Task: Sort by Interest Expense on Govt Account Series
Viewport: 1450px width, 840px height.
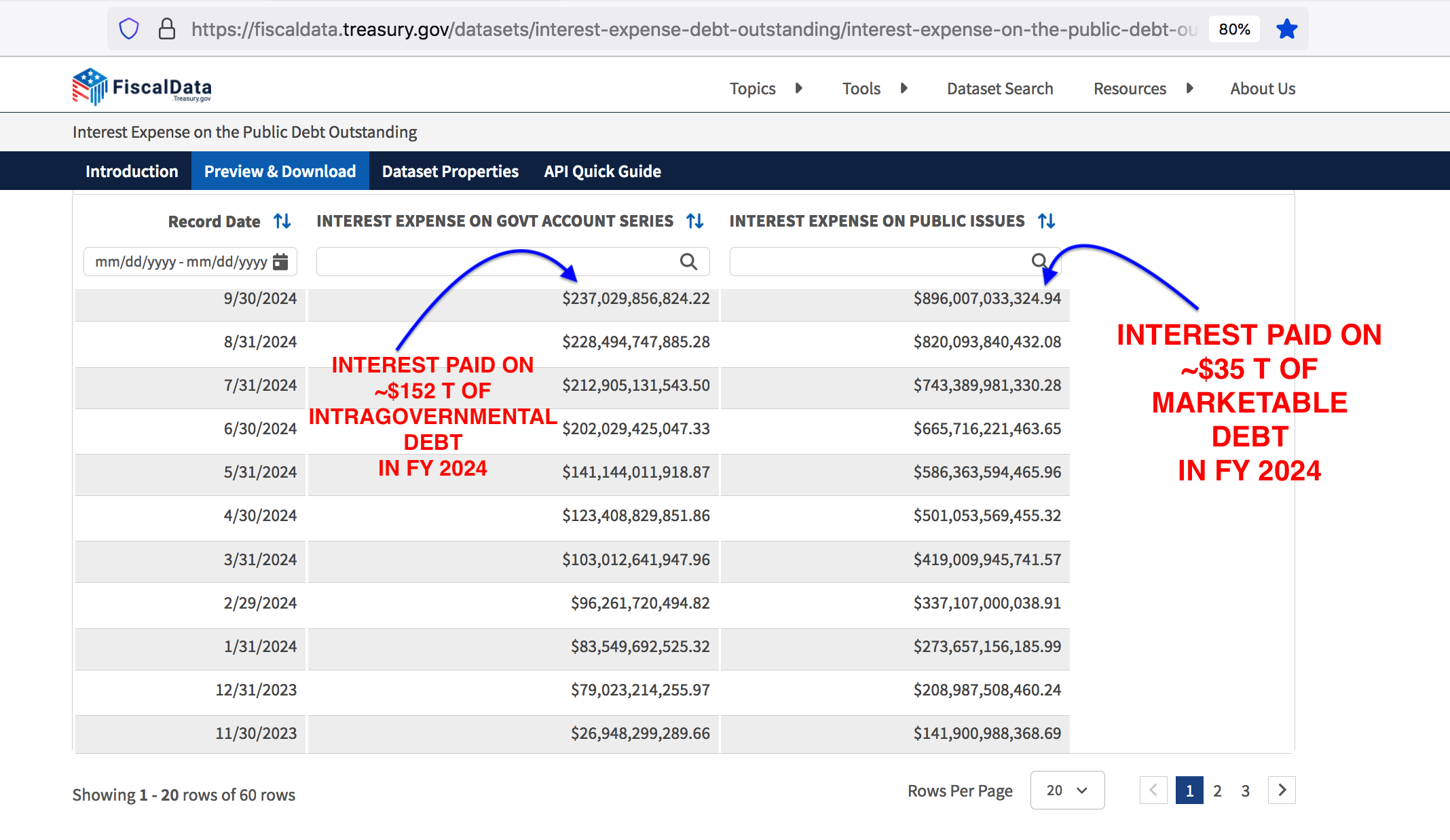Action: pos(695,221)
